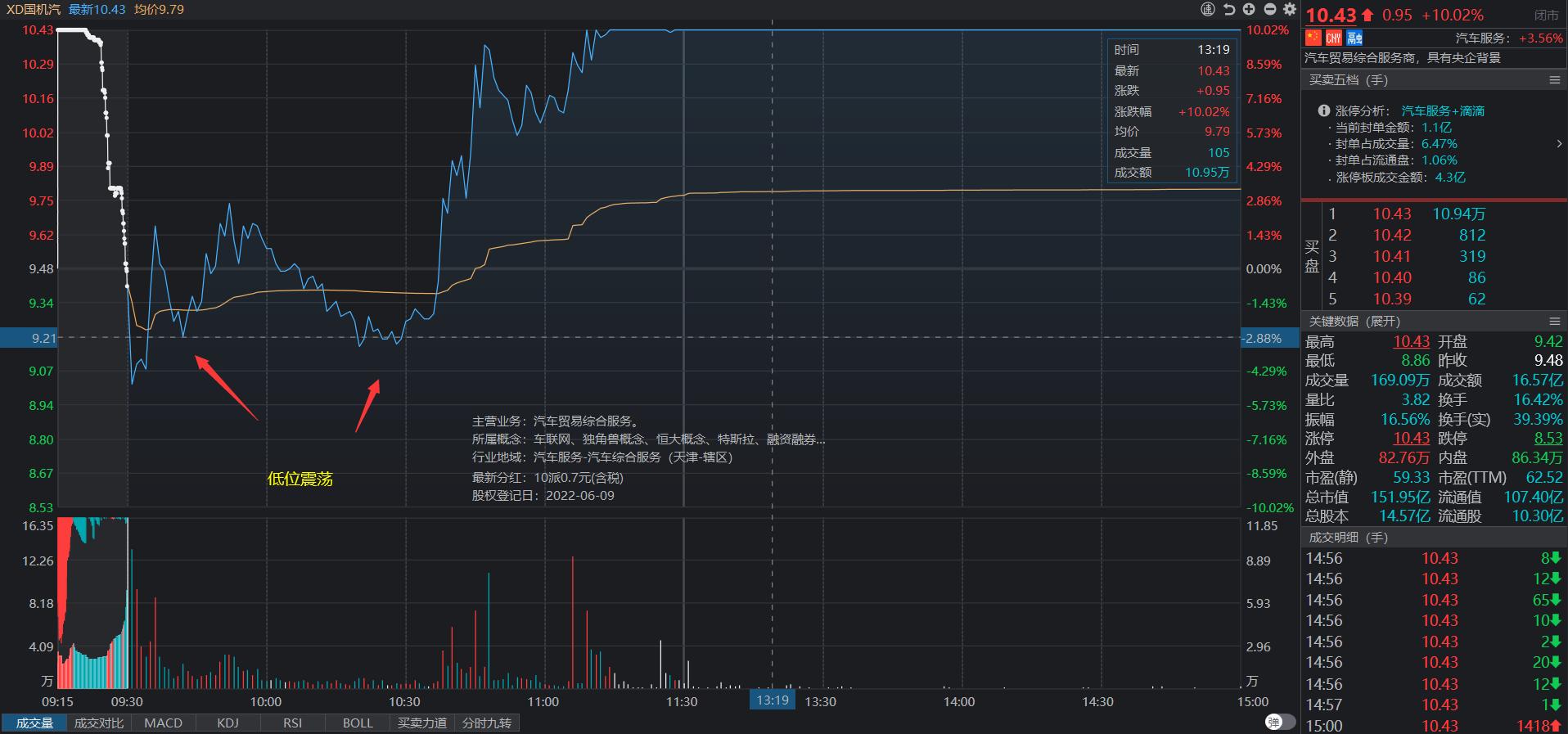
Task: Toggle the 弹 popup switch
Action: pos(1280,722)
